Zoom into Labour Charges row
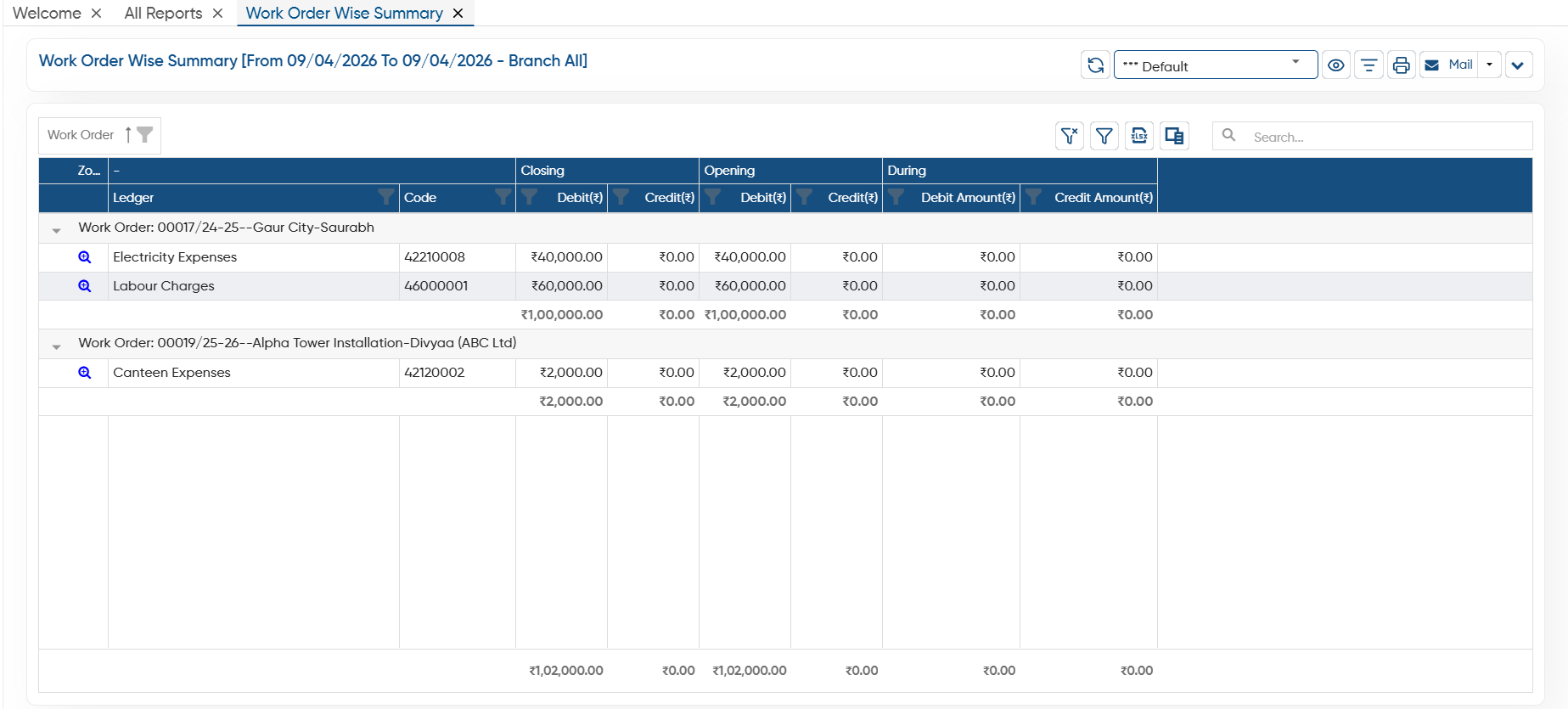The width and height of the screenshot is (1568, 709). (x=85, y=286)
